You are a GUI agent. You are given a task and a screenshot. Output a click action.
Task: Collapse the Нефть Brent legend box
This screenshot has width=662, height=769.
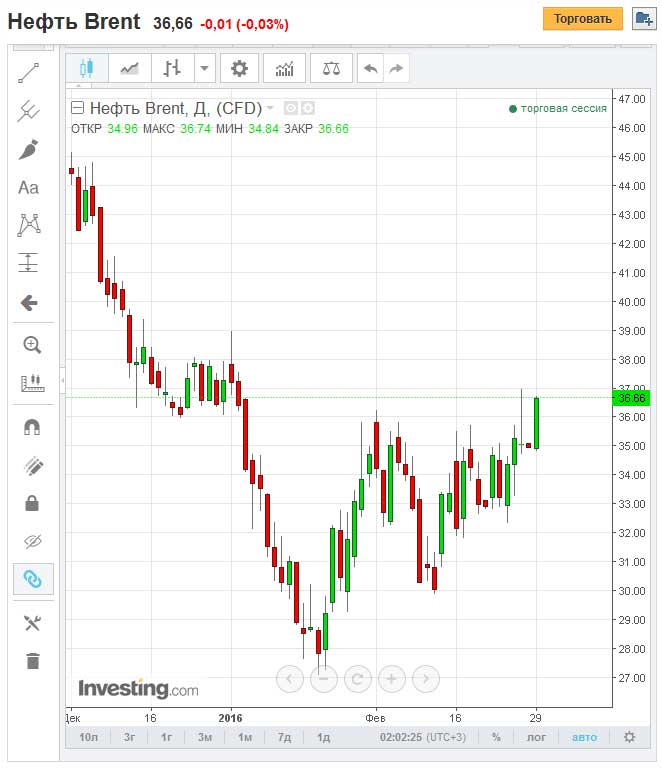coord(77,107)
